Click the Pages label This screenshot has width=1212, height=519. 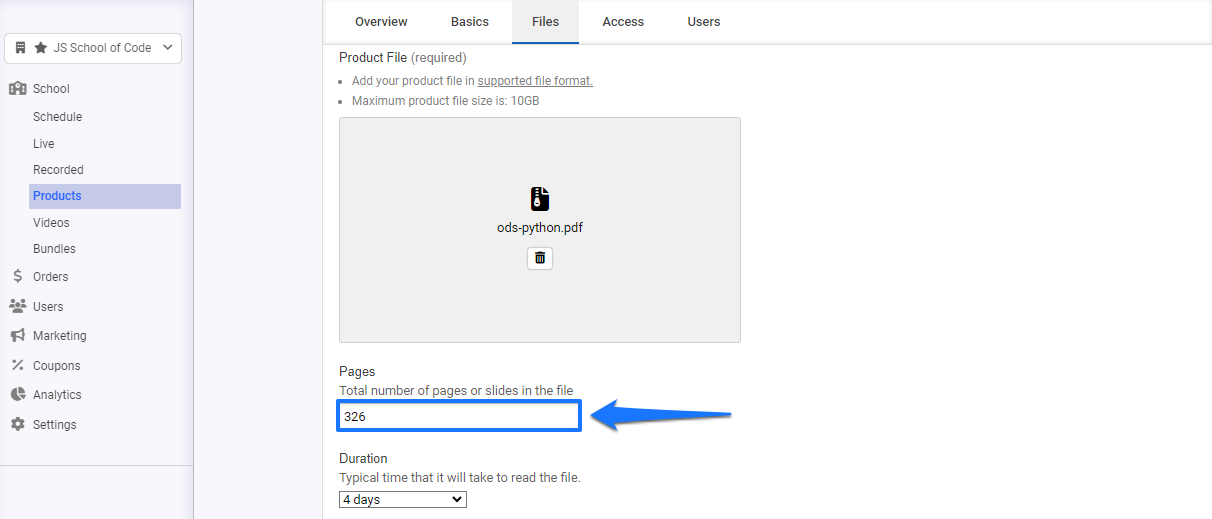click(357, 371)
